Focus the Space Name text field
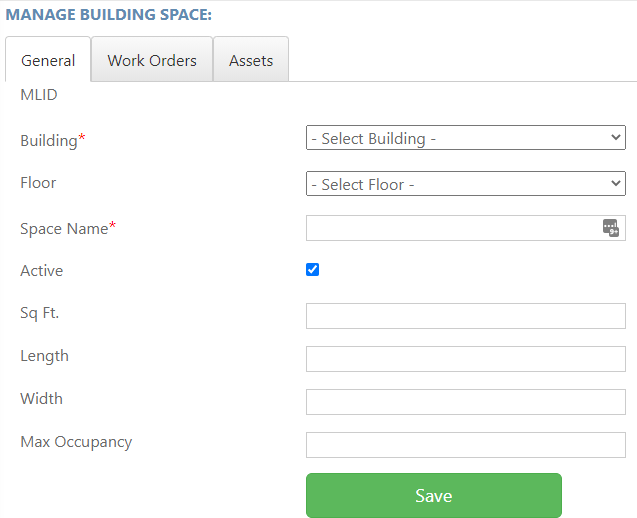Image resolution: width=637 pixels, height=518 pixels. [x=466, y=228]
